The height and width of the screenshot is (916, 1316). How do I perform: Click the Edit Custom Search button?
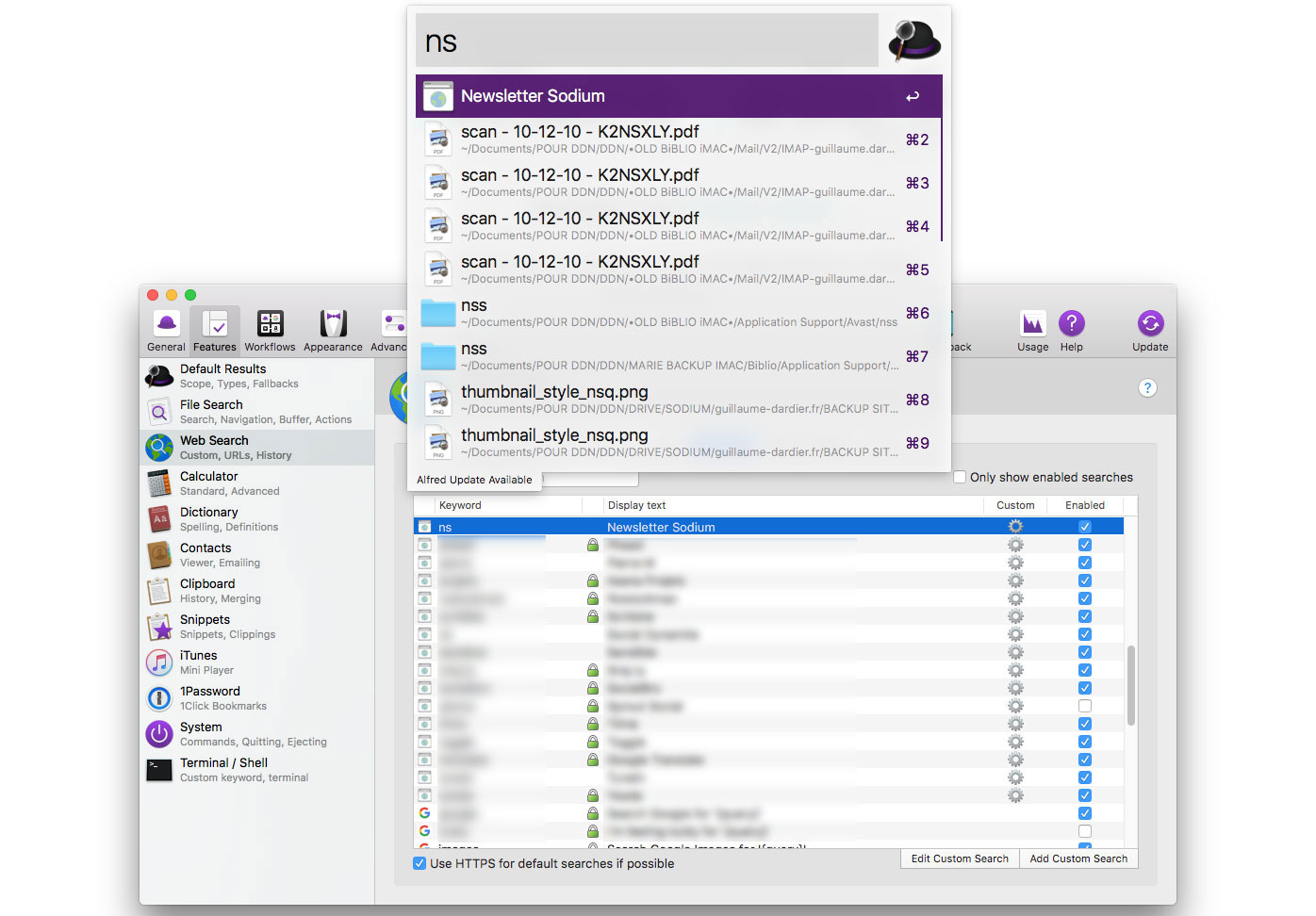tap(959, 859)
